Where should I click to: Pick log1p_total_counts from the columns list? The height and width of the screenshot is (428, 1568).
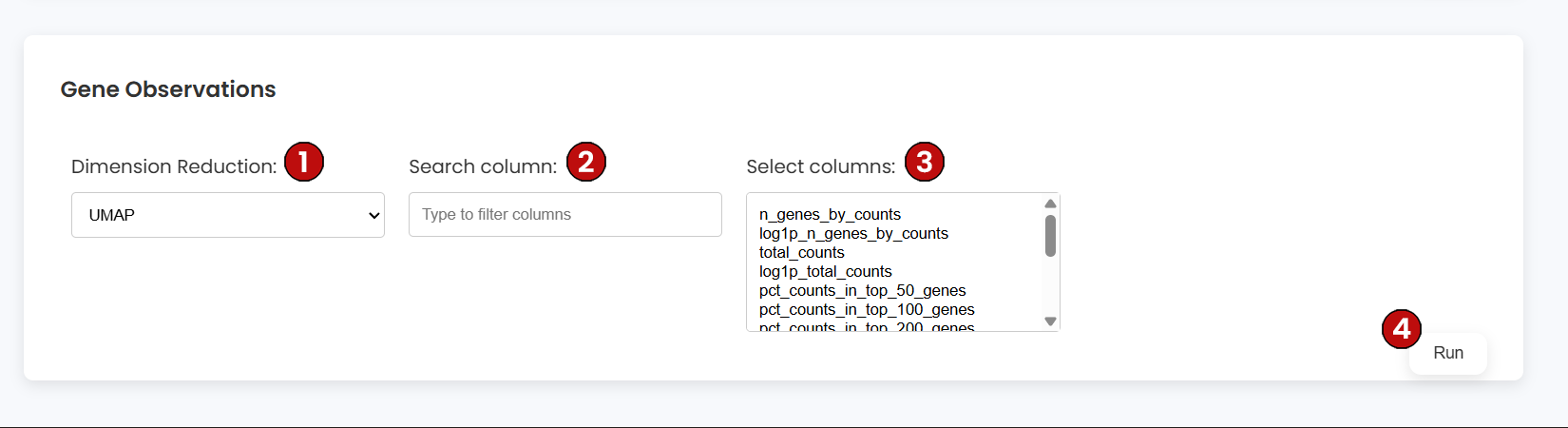coord(825,272)
